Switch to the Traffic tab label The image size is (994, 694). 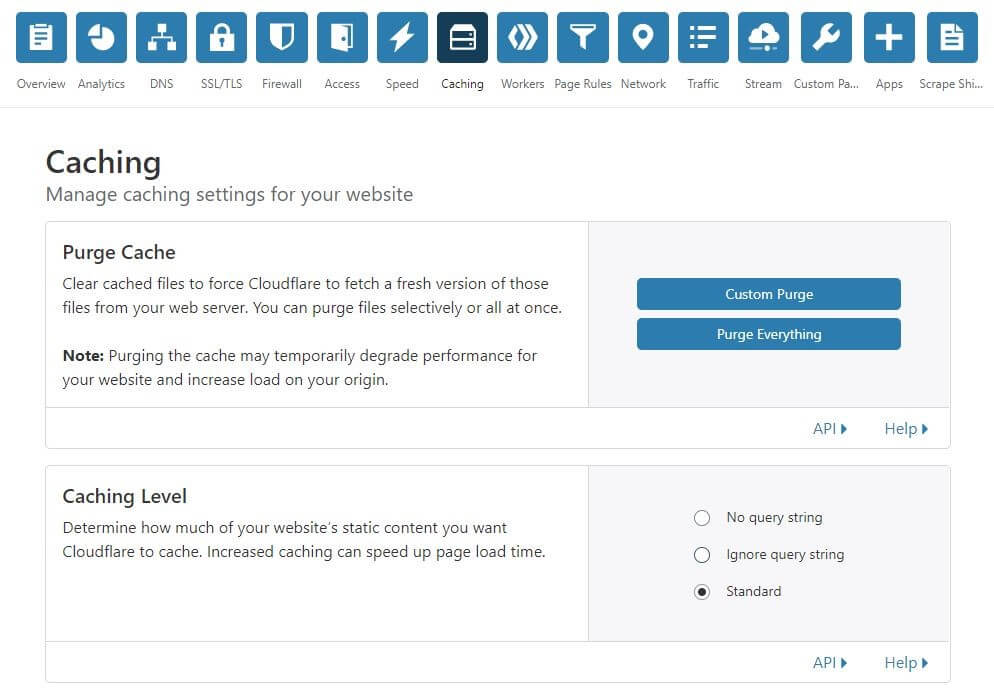click(x=703, y=84)
